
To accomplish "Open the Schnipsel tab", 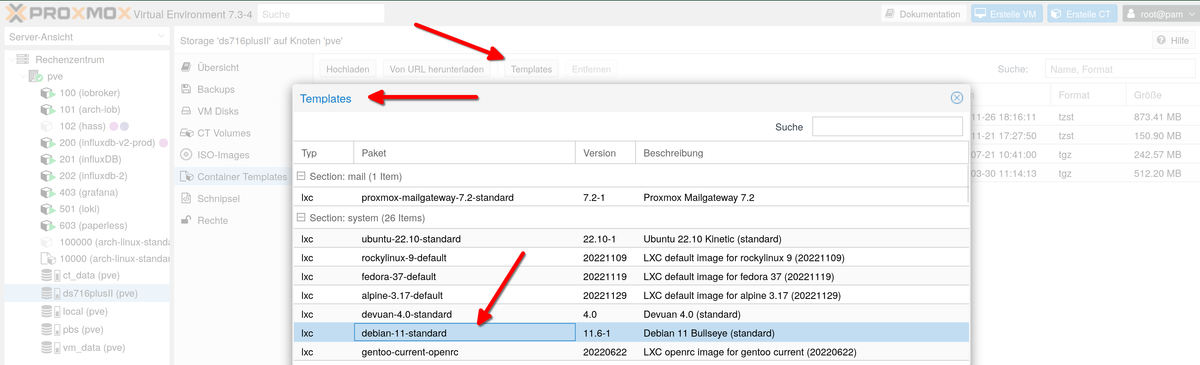I will tap(218, 199).
